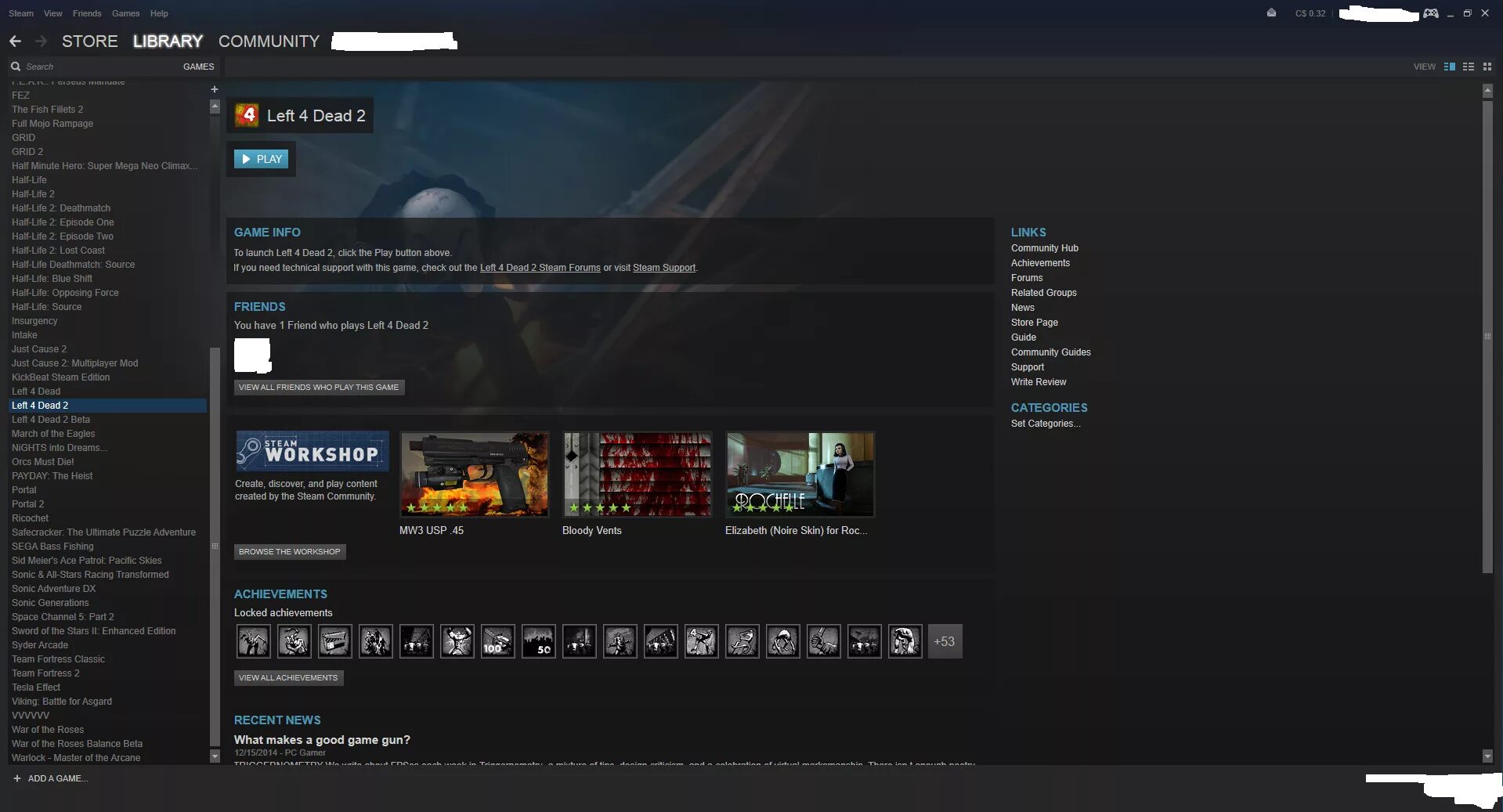This screenshot has height=812, width=1503.
Task: Switch to list view layout icon
Action: tap(1469, 67)
